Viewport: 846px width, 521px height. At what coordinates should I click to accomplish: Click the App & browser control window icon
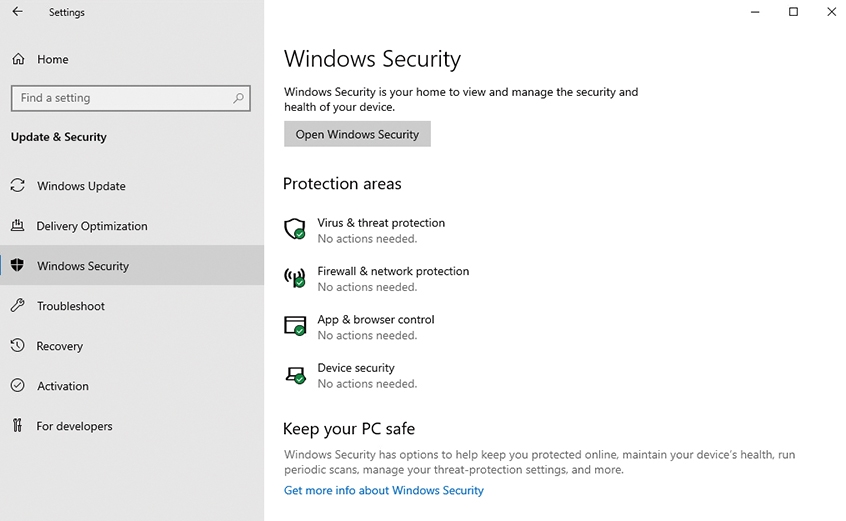tap(295, 326)
